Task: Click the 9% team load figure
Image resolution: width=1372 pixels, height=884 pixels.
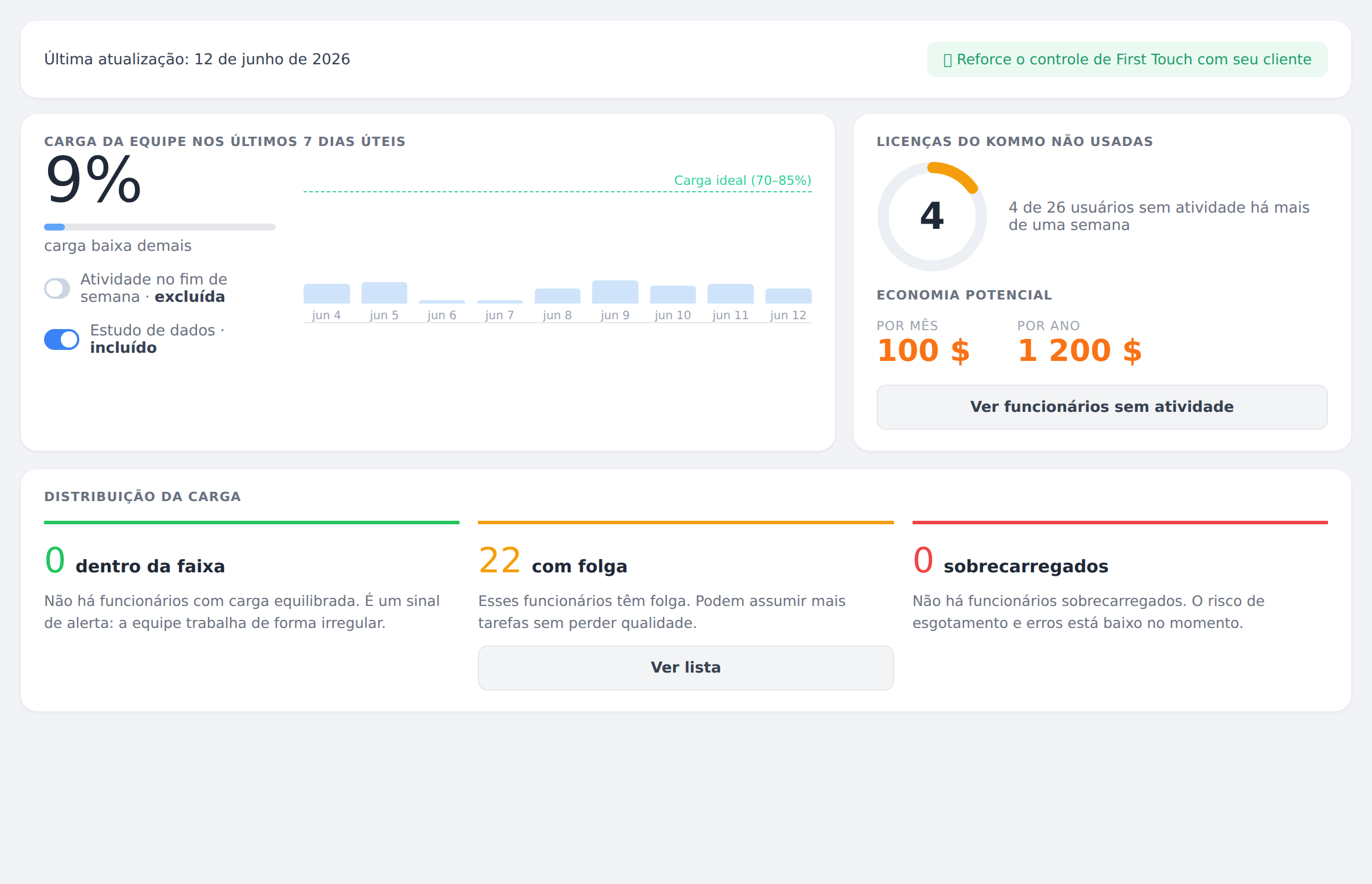Action: coord(93,180)
